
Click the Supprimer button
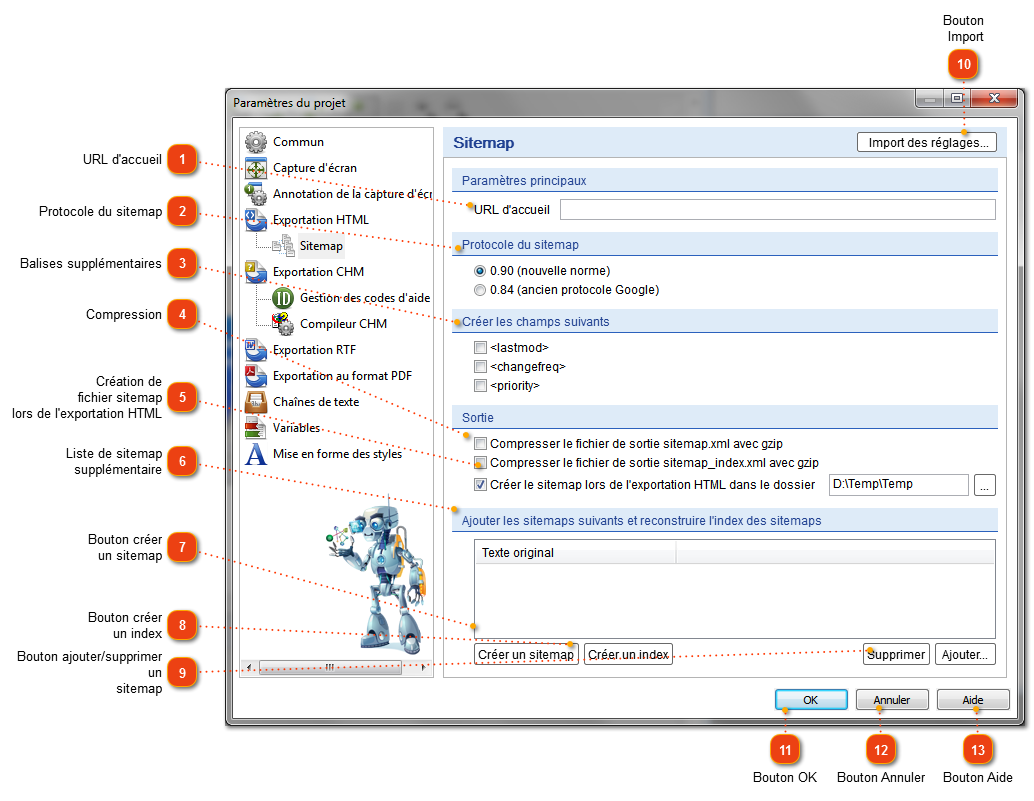[896, 655]
